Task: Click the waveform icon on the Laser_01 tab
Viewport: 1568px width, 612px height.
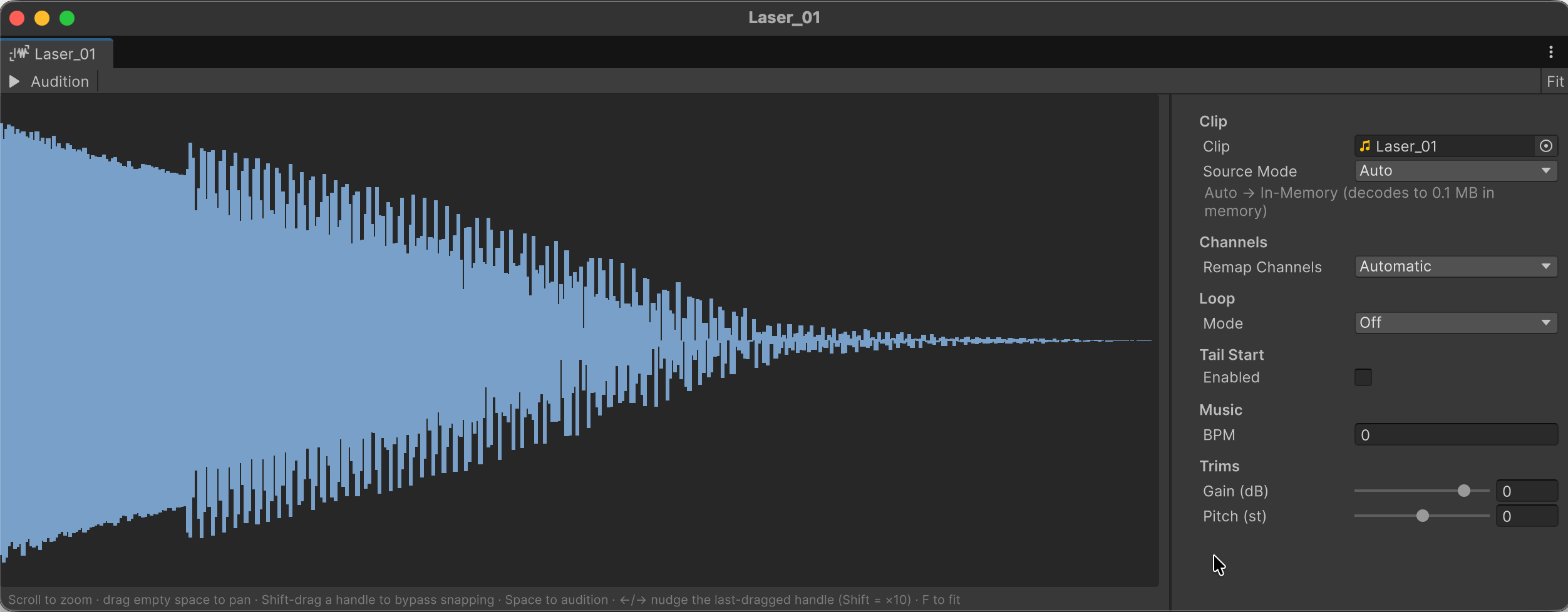Action: click(19, 54)
